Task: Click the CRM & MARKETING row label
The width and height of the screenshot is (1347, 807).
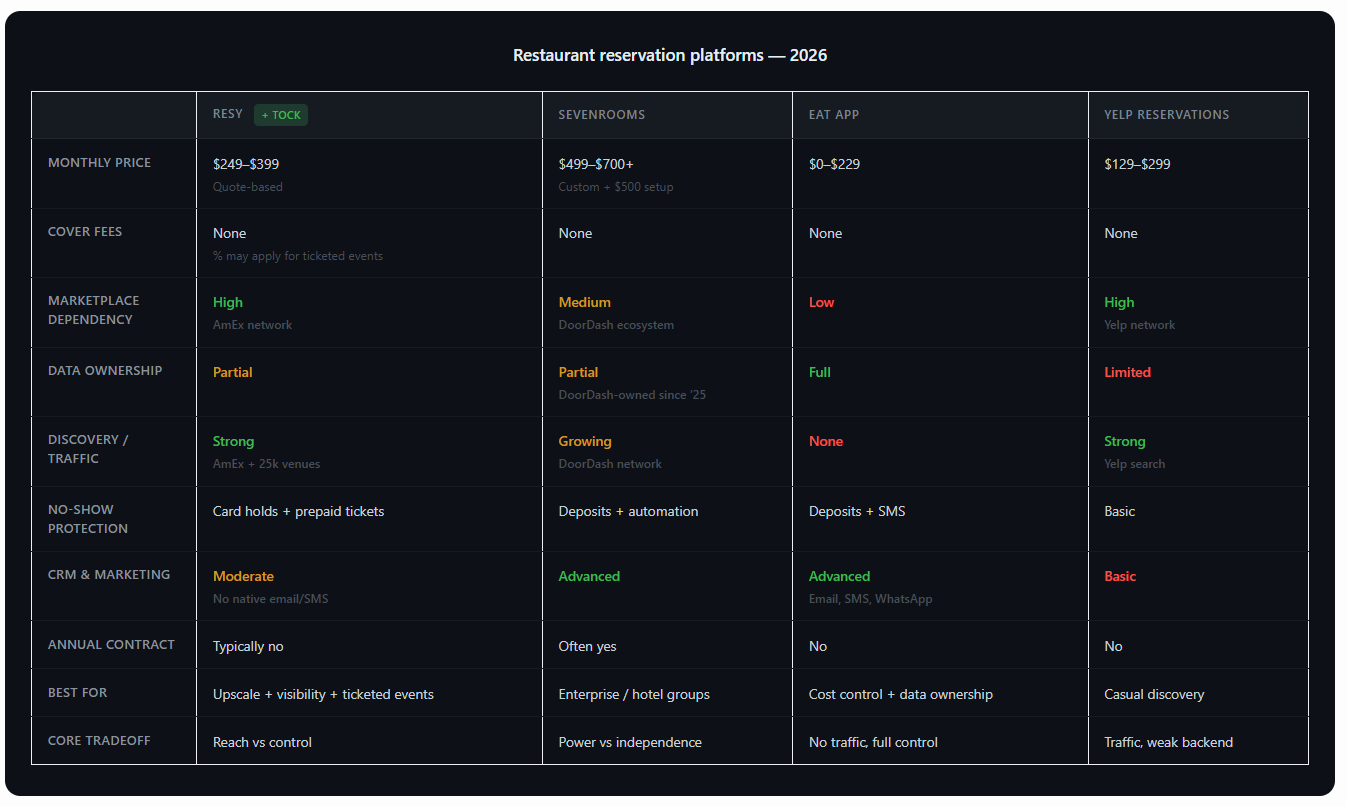Action: click(x=109, y=575)
